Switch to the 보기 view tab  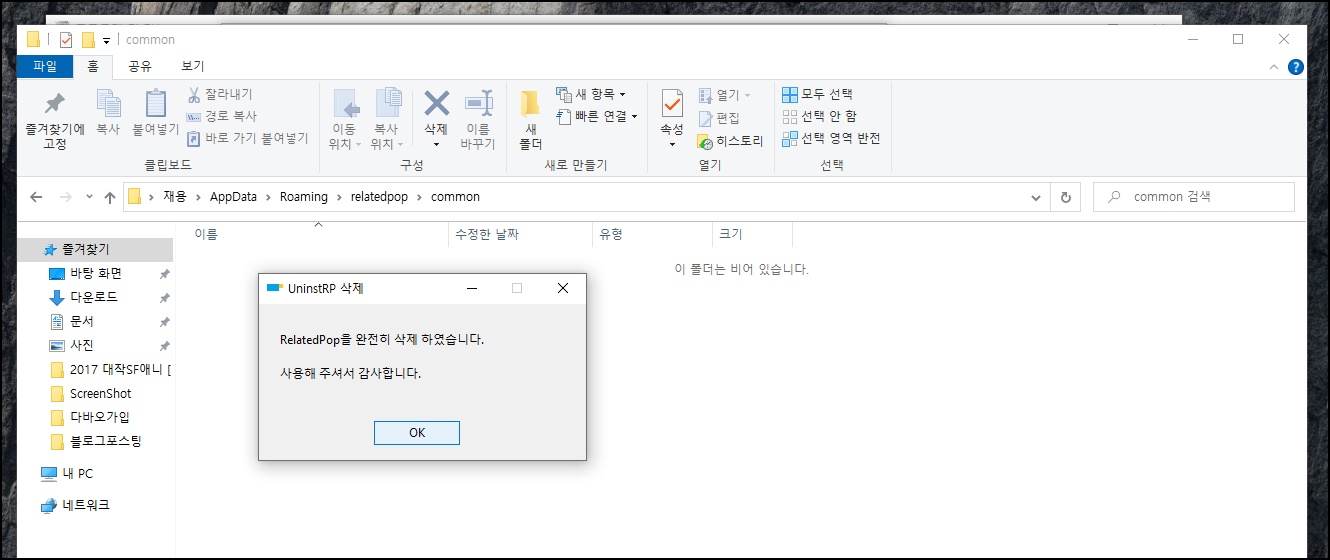192,66
